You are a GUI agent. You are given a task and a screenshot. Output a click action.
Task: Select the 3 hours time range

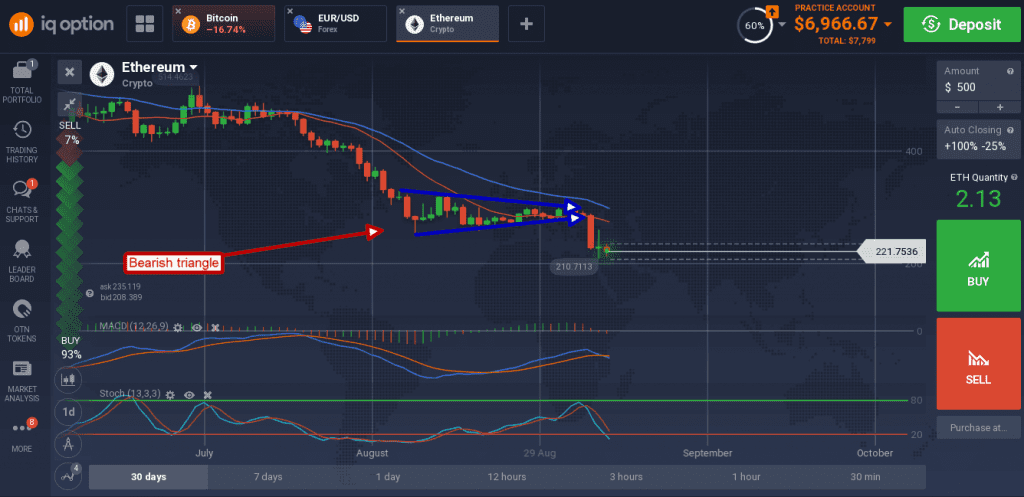[626, 477]
